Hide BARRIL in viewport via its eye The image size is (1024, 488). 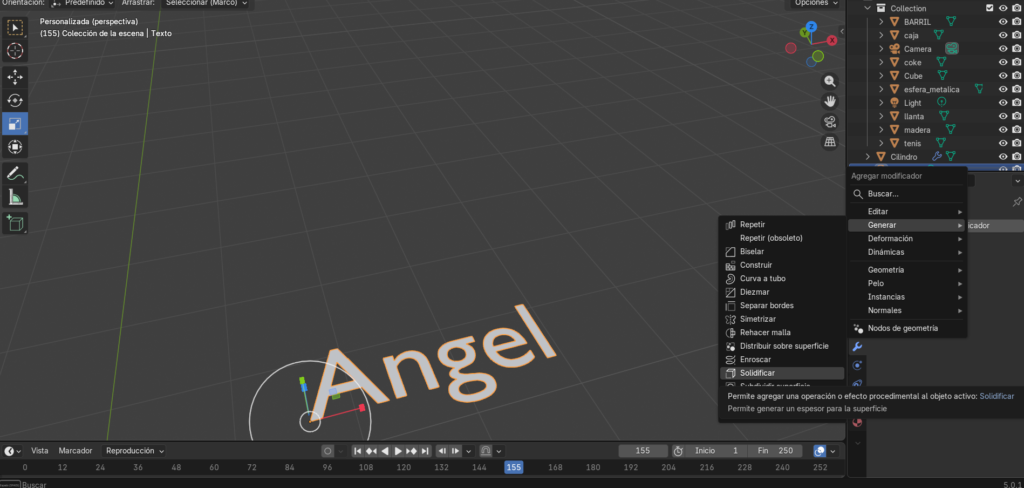click(1003, 22)
